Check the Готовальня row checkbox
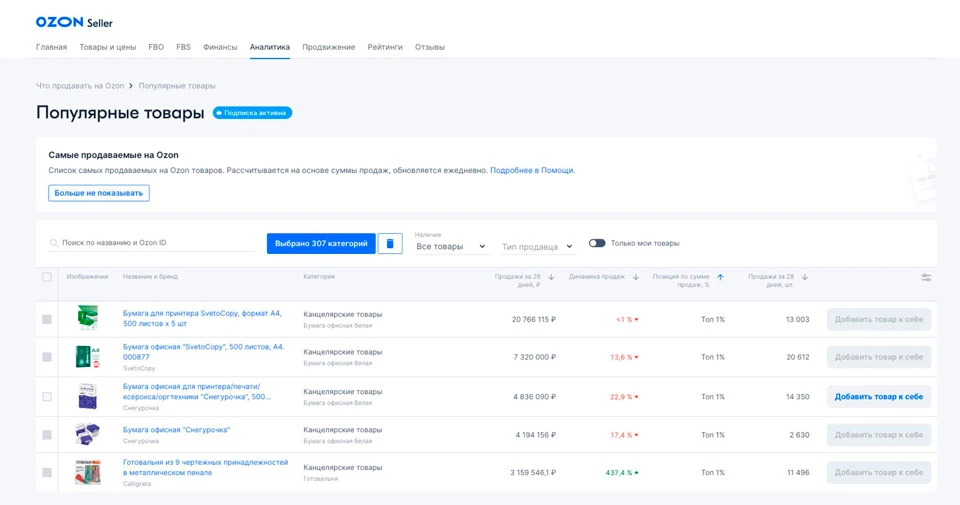960x505 pixels. [47, 473]
